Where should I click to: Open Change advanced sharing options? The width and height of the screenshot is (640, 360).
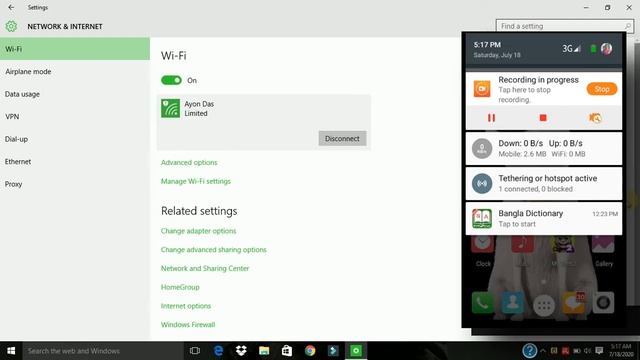pyautogui.click(x=213, y=250)
